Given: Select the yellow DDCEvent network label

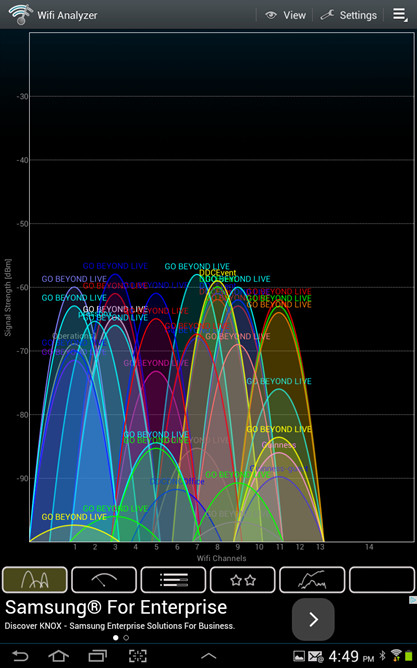Looking at the screenshot, I should coord(218,273).
